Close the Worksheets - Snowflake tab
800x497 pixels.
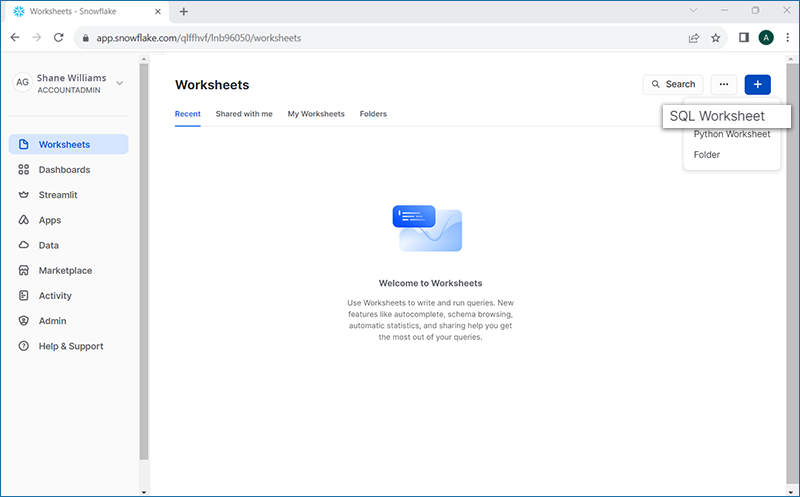[x=158, y=11]
